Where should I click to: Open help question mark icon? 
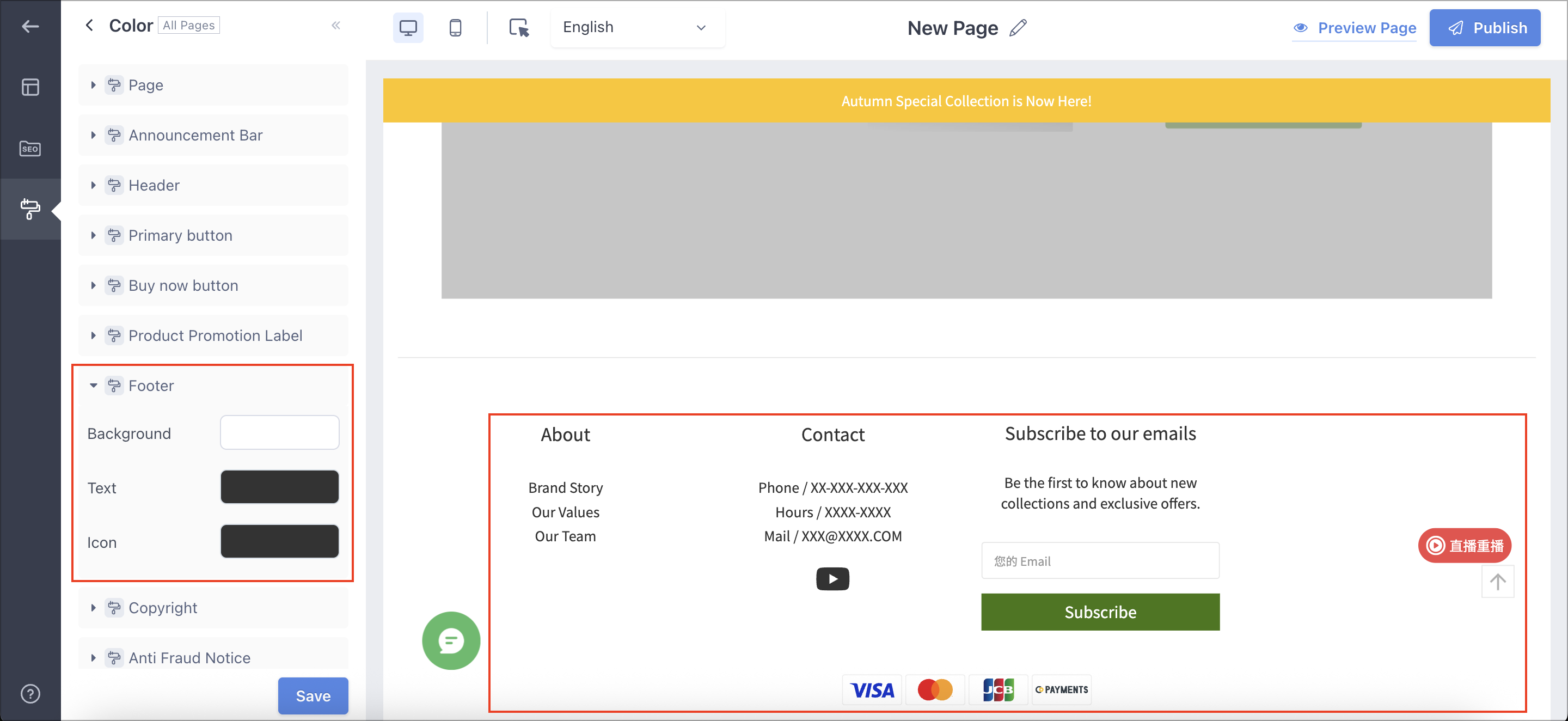click(30, 693)
